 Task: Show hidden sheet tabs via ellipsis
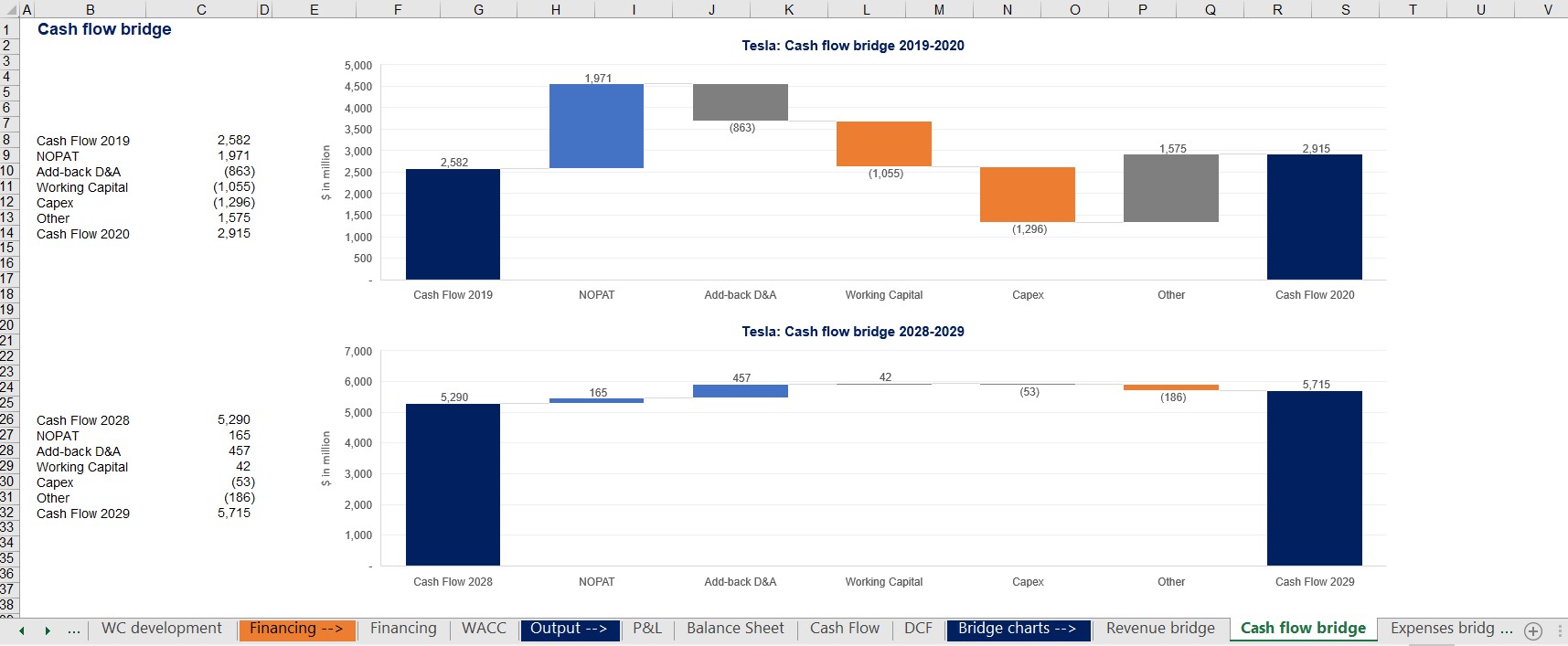point(74,630)
